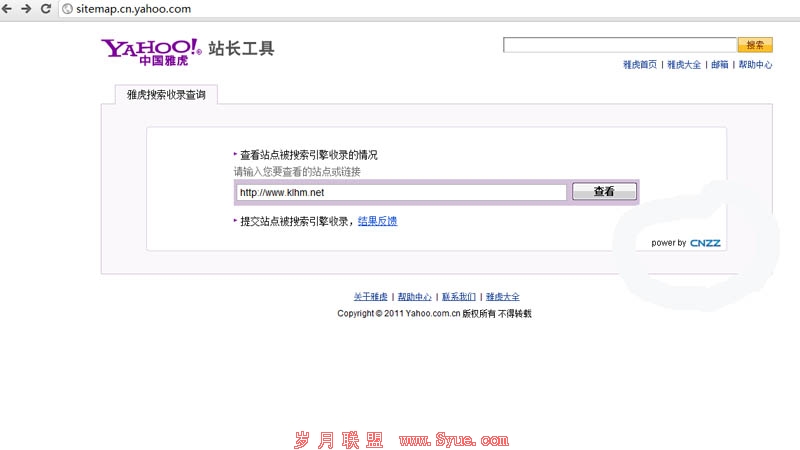Reload the page with the refresh icon
Image resolution: width=800 pixels, height=450 pixels.
(46, 8)
